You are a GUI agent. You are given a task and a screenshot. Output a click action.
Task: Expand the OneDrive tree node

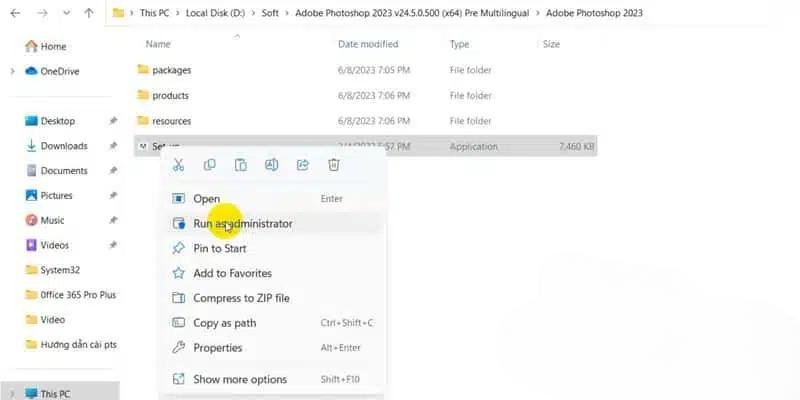[x=11, y=71]
